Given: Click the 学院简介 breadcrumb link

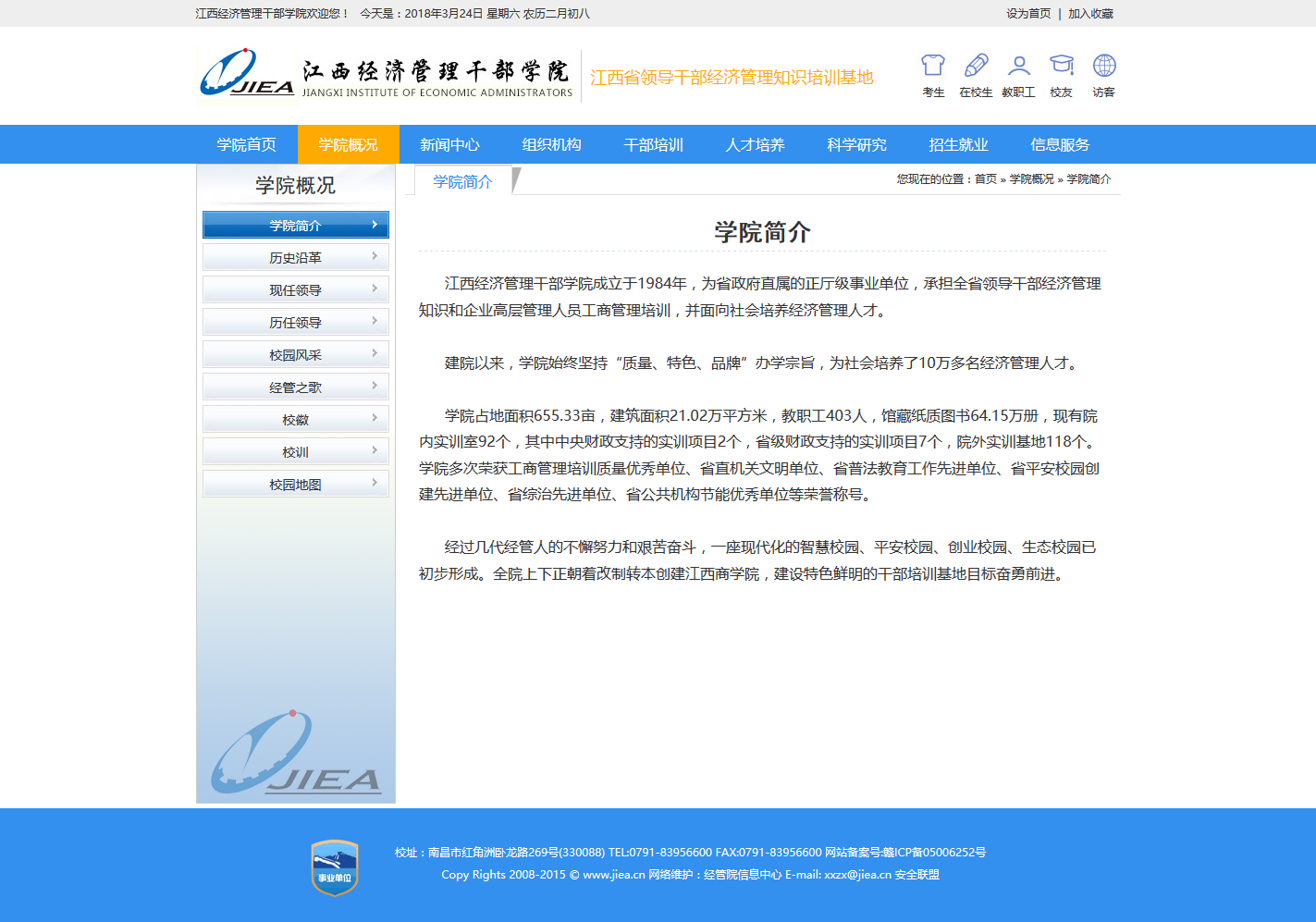Looking at the screenshot, I should tap(1089, 179).
